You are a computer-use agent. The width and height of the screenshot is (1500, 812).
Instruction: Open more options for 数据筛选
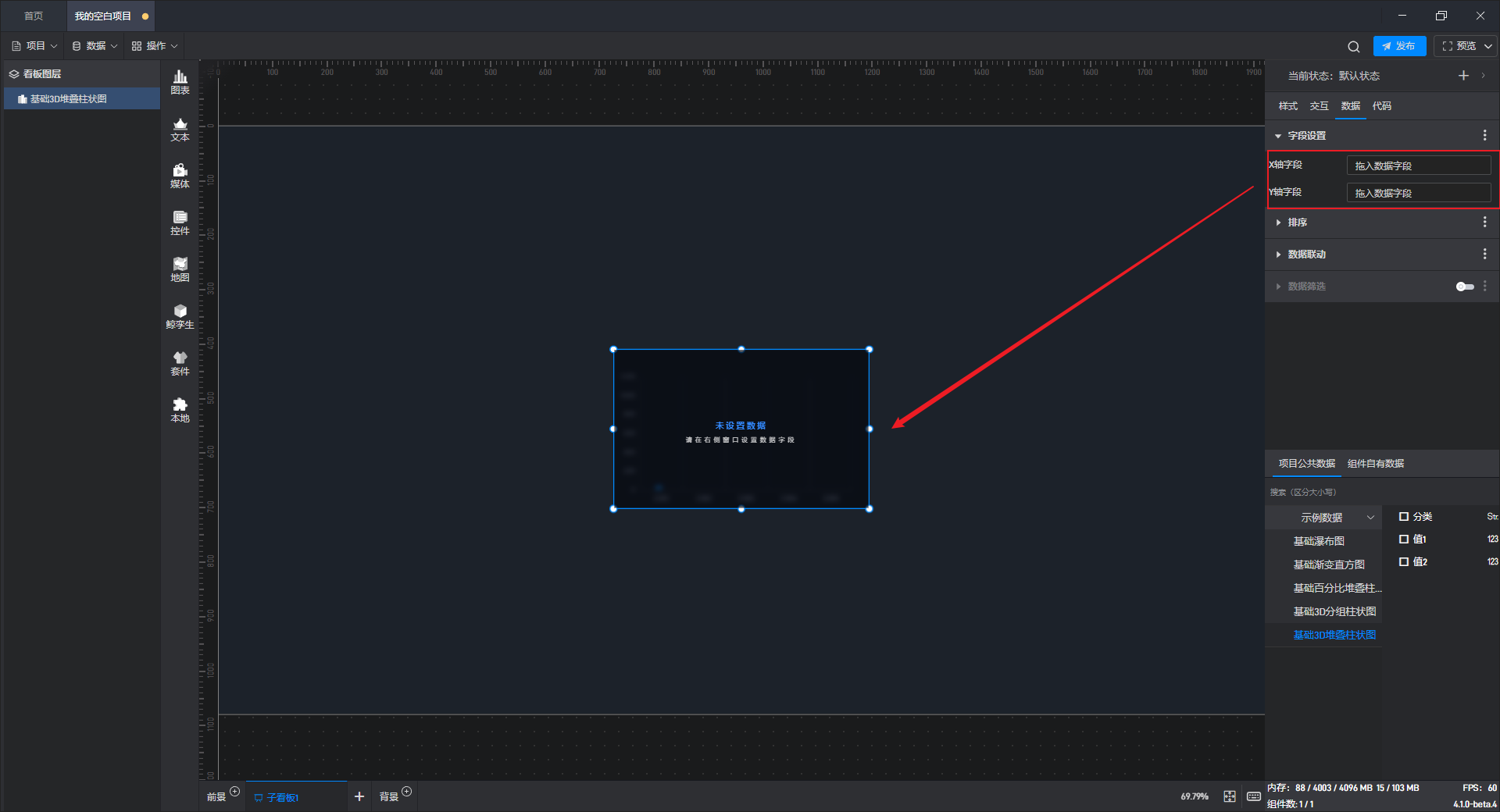(1484, 286)
